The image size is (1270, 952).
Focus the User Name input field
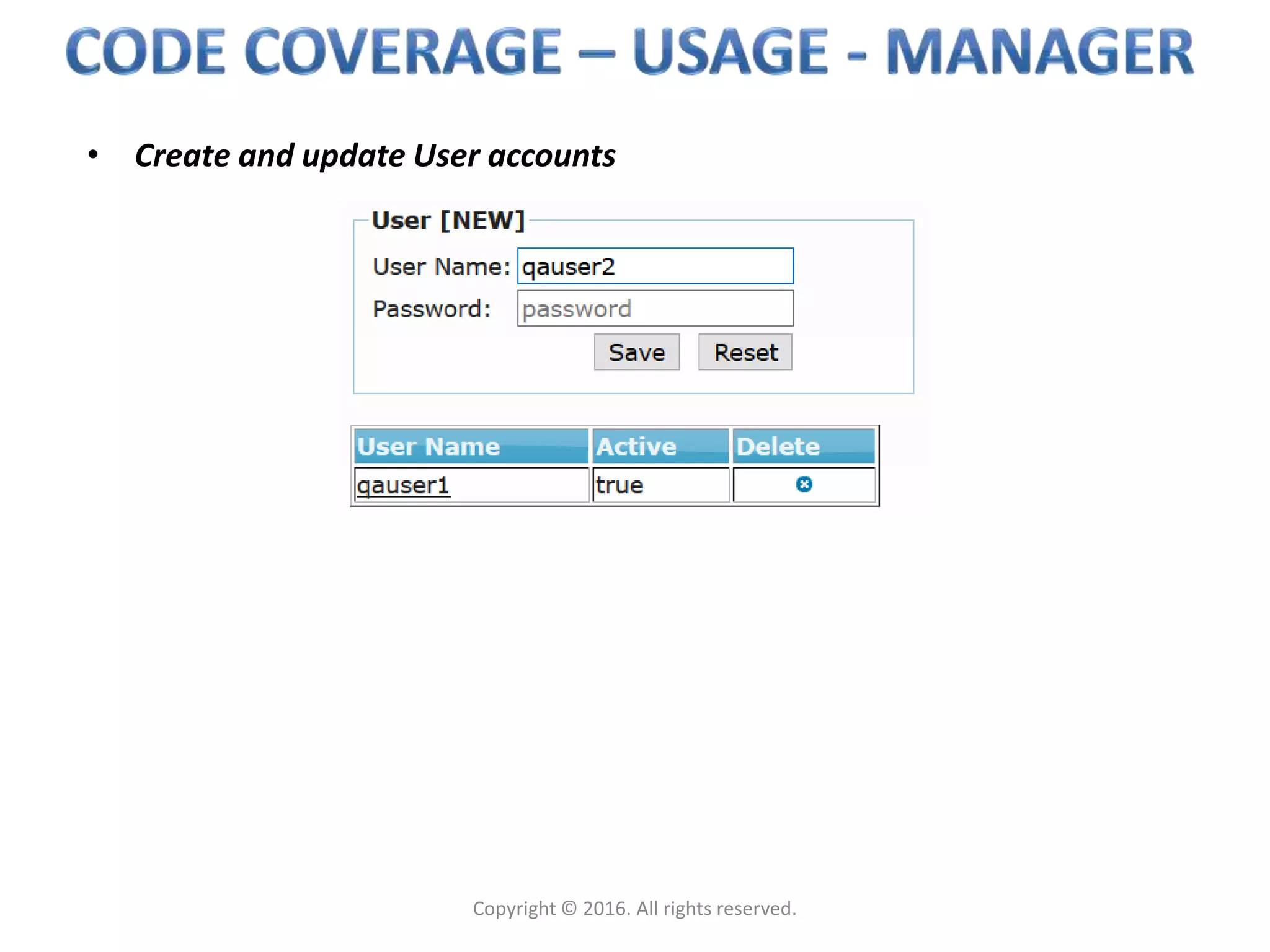pos(655,266)
